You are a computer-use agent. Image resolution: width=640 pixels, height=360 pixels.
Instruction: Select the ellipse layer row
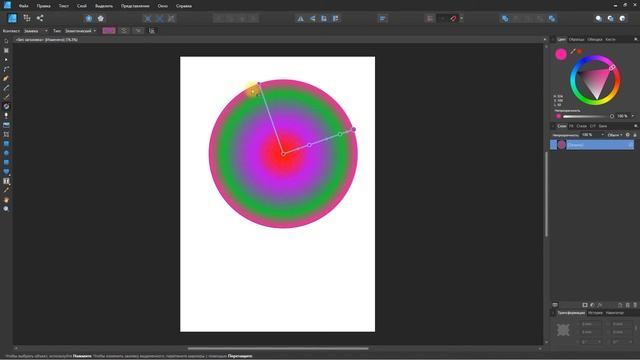pyautogui.click(x=592, y=144)
